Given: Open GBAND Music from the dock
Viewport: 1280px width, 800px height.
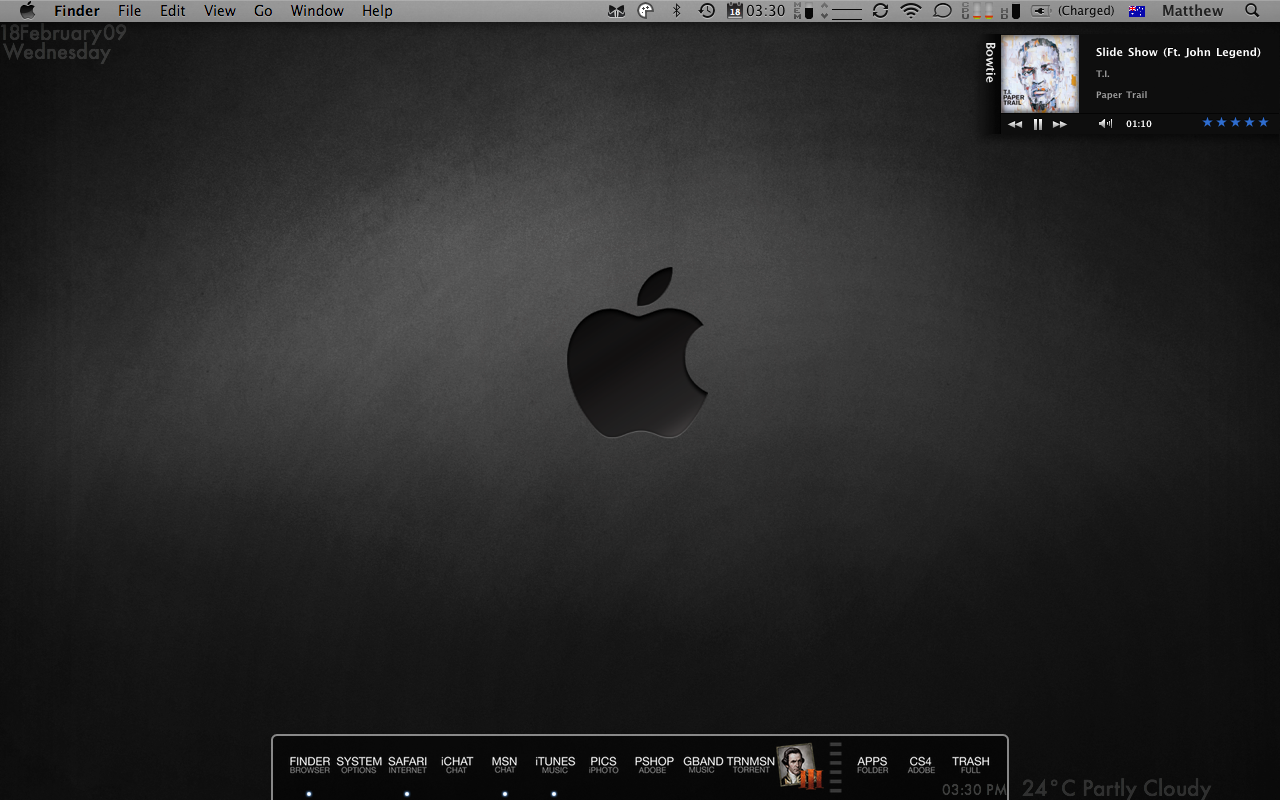Looking at the screenshot, I should pyautogui.click(x=703, y=765).
